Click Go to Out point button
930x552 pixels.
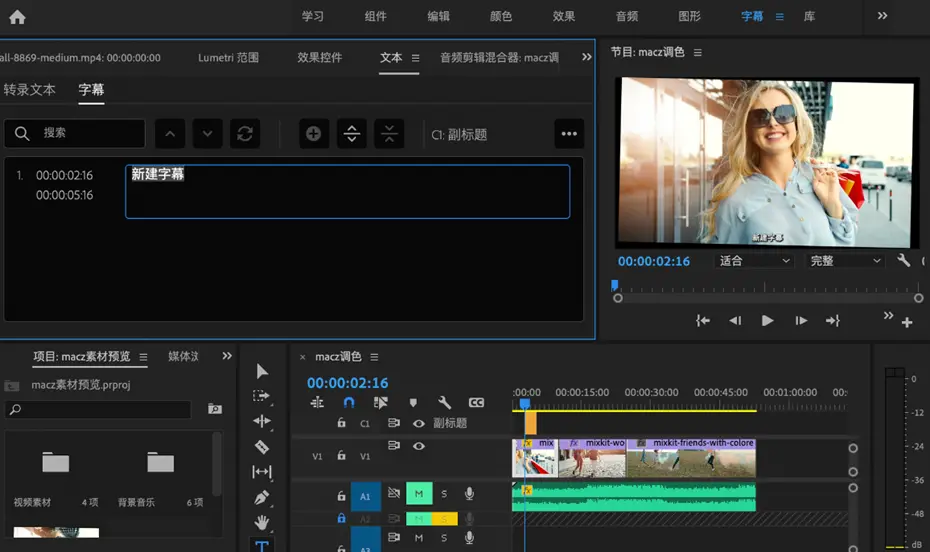(833, 321)
